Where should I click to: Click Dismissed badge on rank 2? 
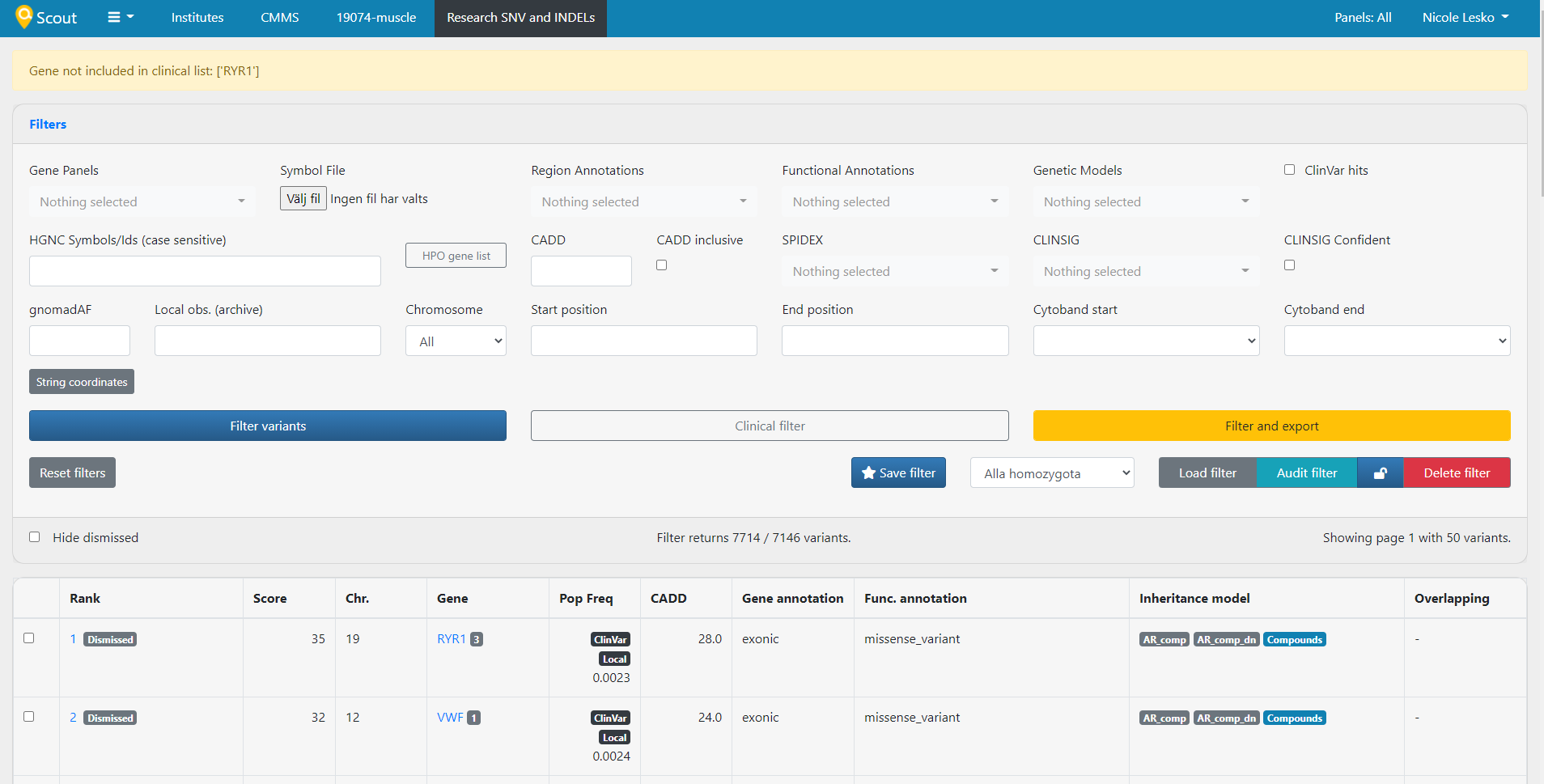click(x=110, y=718)
